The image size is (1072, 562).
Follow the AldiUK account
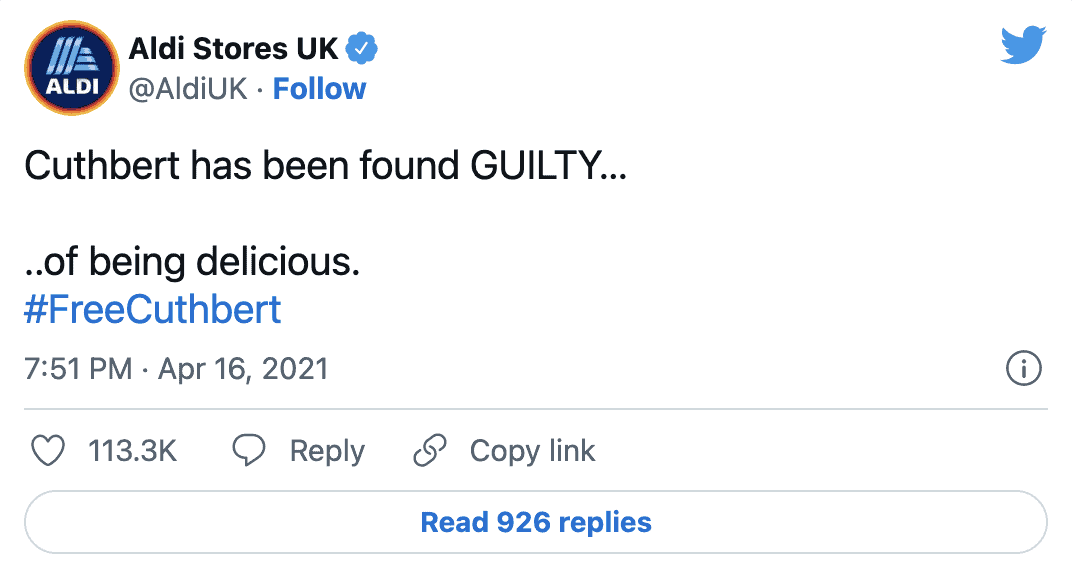(x=319, y=89)
